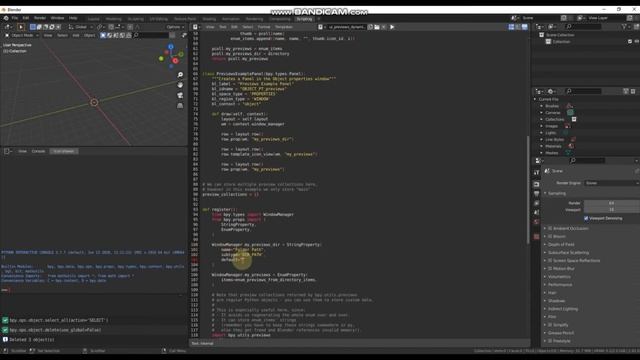Viewport: 640px width, 360px height.
Task: Open Output properties tab icon
Action: (x=536, y=193)
